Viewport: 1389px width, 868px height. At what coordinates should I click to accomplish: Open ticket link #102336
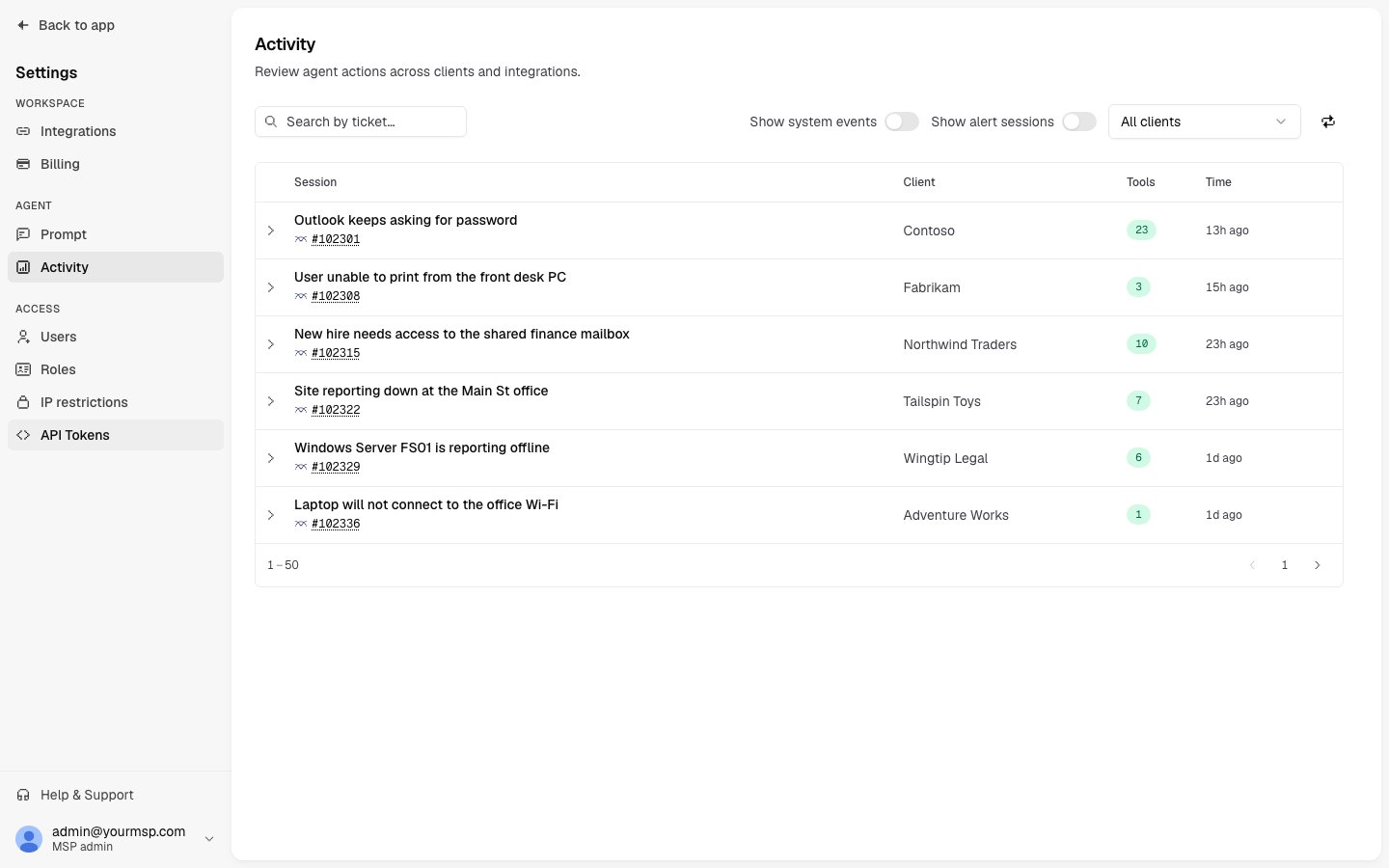(x=336, y=524)
